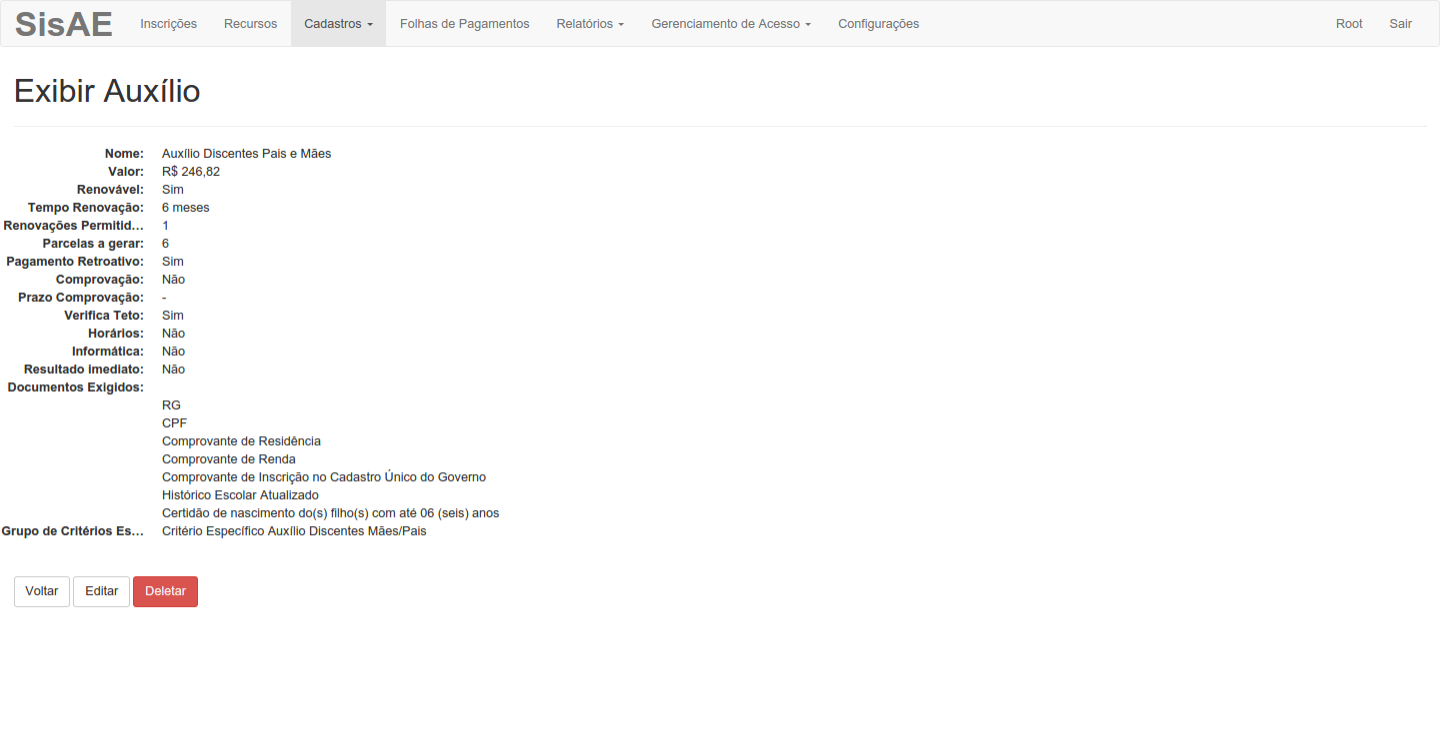Select Comprovante de Residência entry
The image size is (1440, 742).
pos(241,442)
